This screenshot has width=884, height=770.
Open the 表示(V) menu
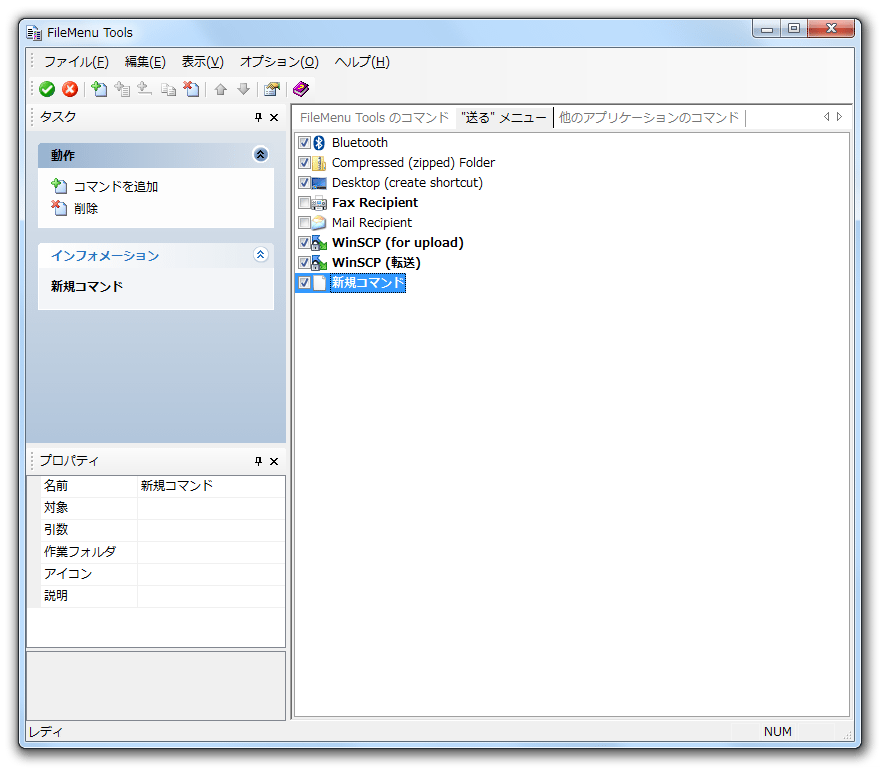[x=202, y=62]
